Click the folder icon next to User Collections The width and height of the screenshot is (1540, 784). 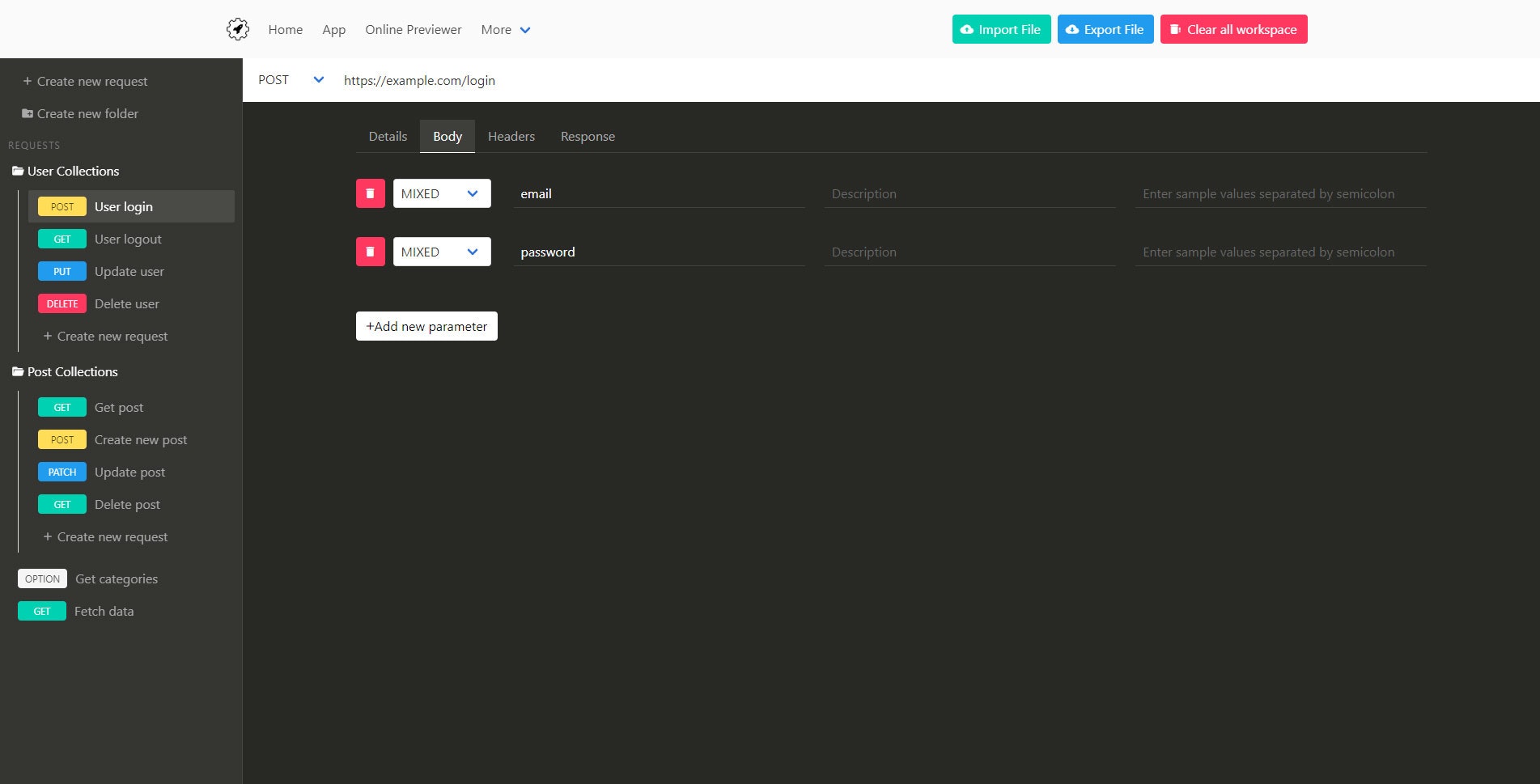[18, 171]
